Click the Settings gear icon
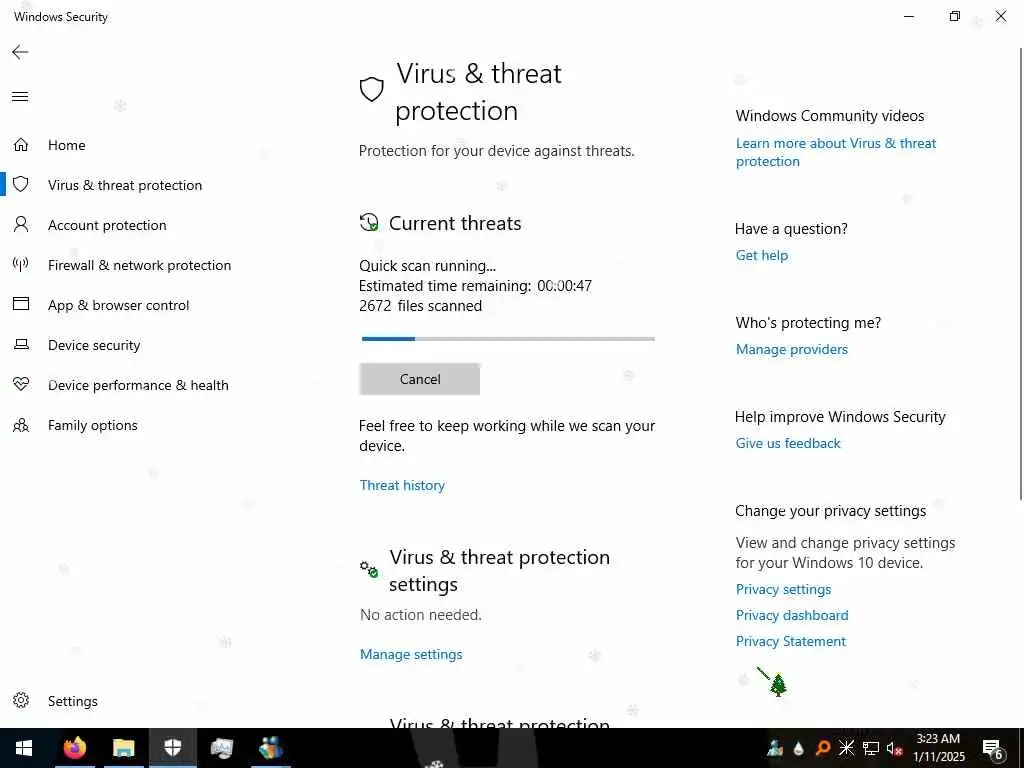The width and height of the screenshot is (1024, 768). (x=21, y=700)
